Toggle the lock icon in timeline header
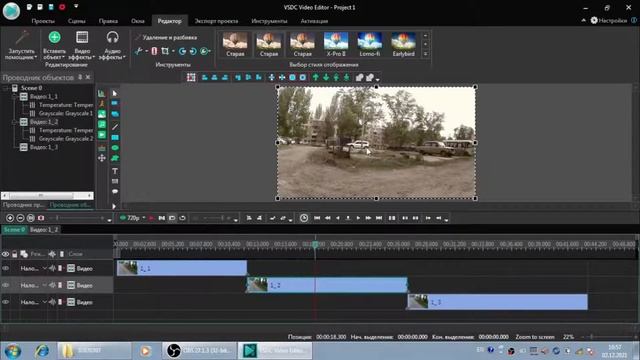Viewport: 640px width, 360px height. (x=15, y=254)
